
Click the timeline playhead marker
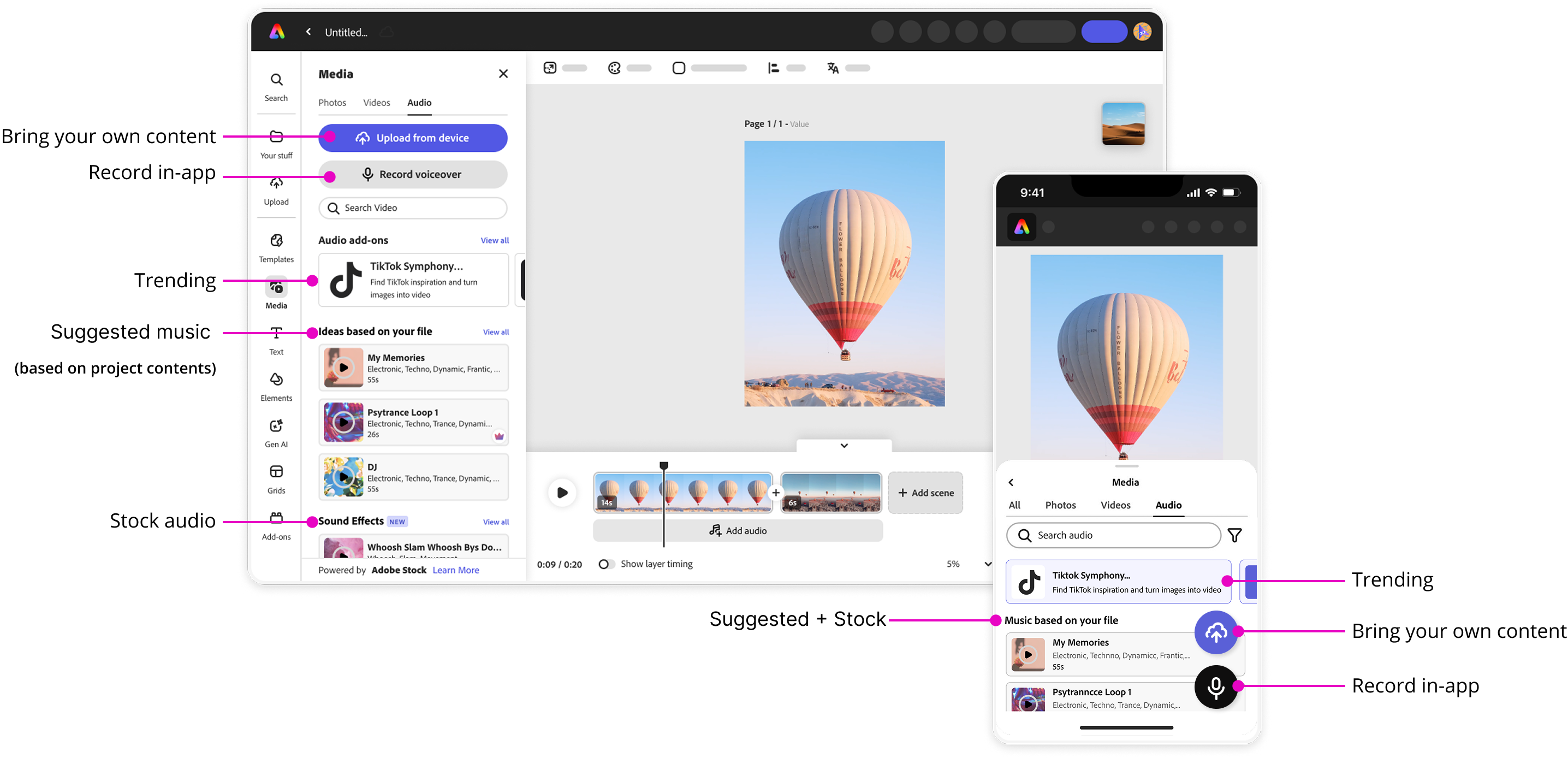[664, 466]
